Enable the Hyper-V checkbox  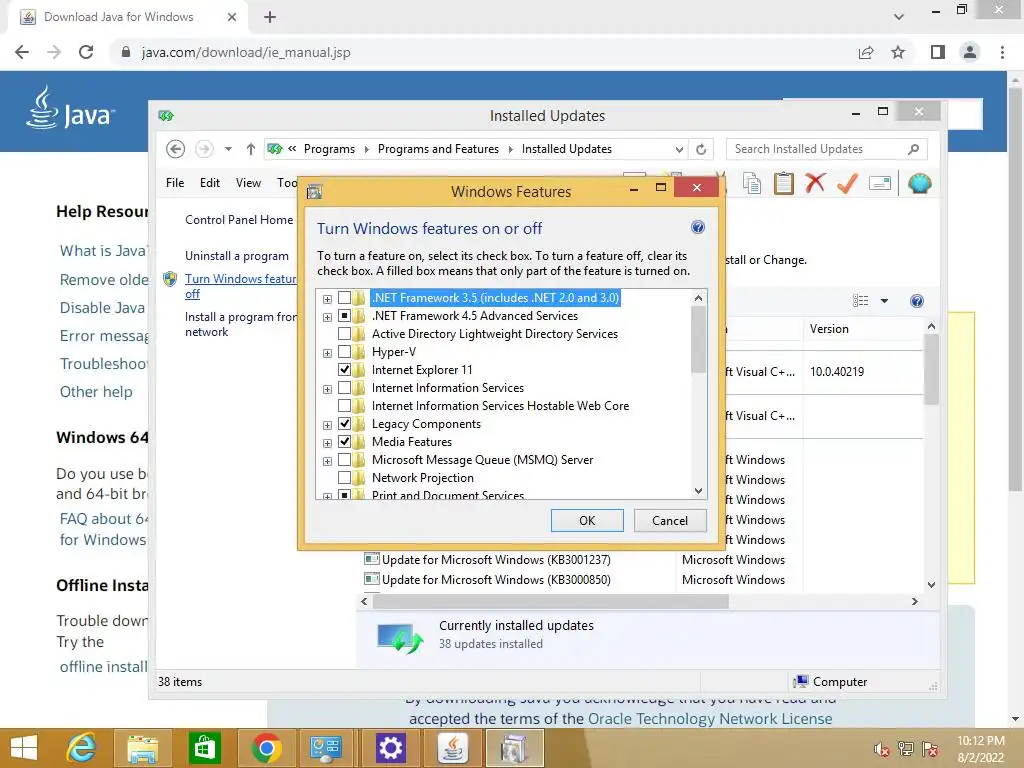coord(344,352)
